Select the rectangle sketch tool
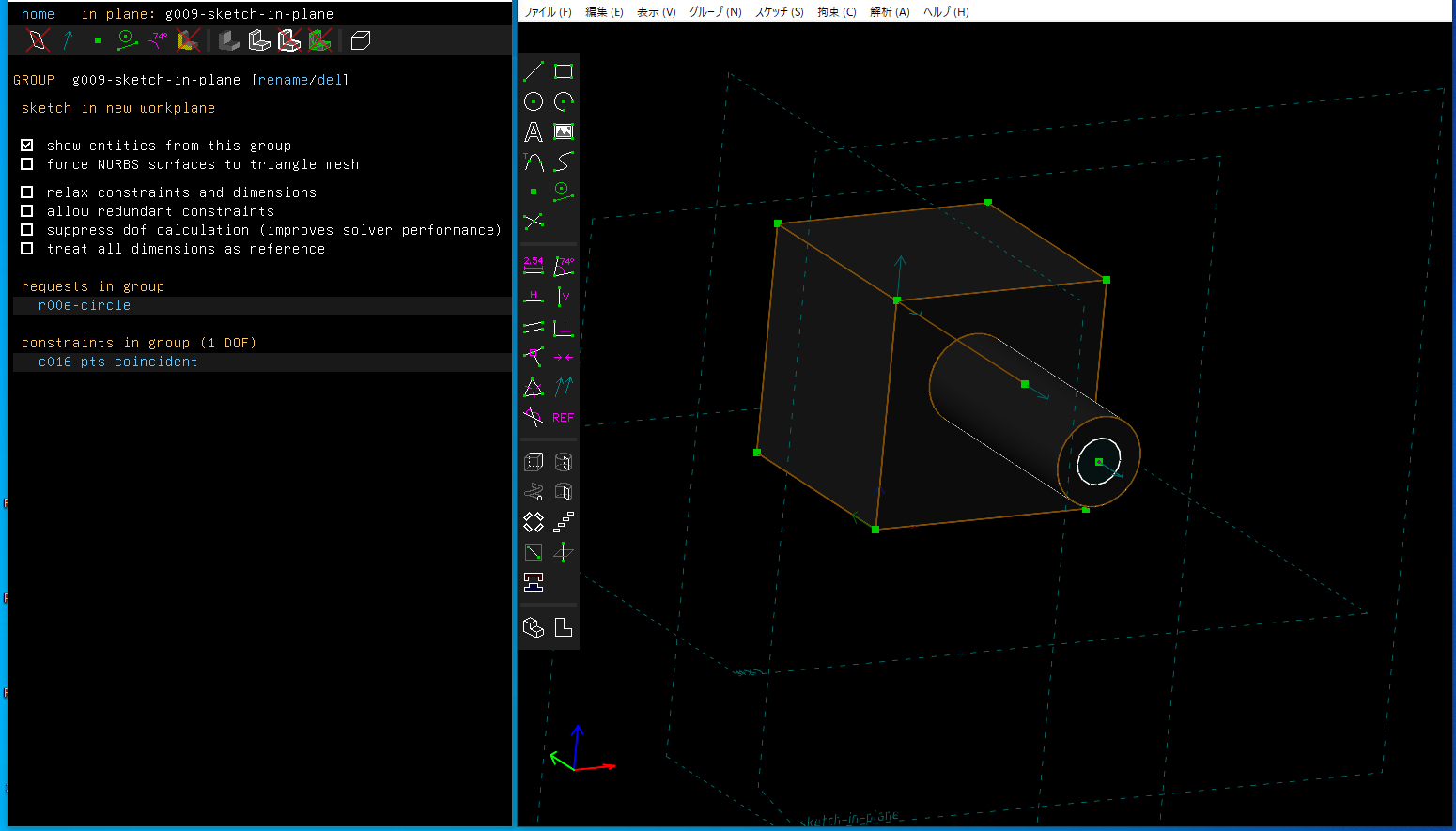Screen dimensions: 1456x831 click(x=564, y=71)
